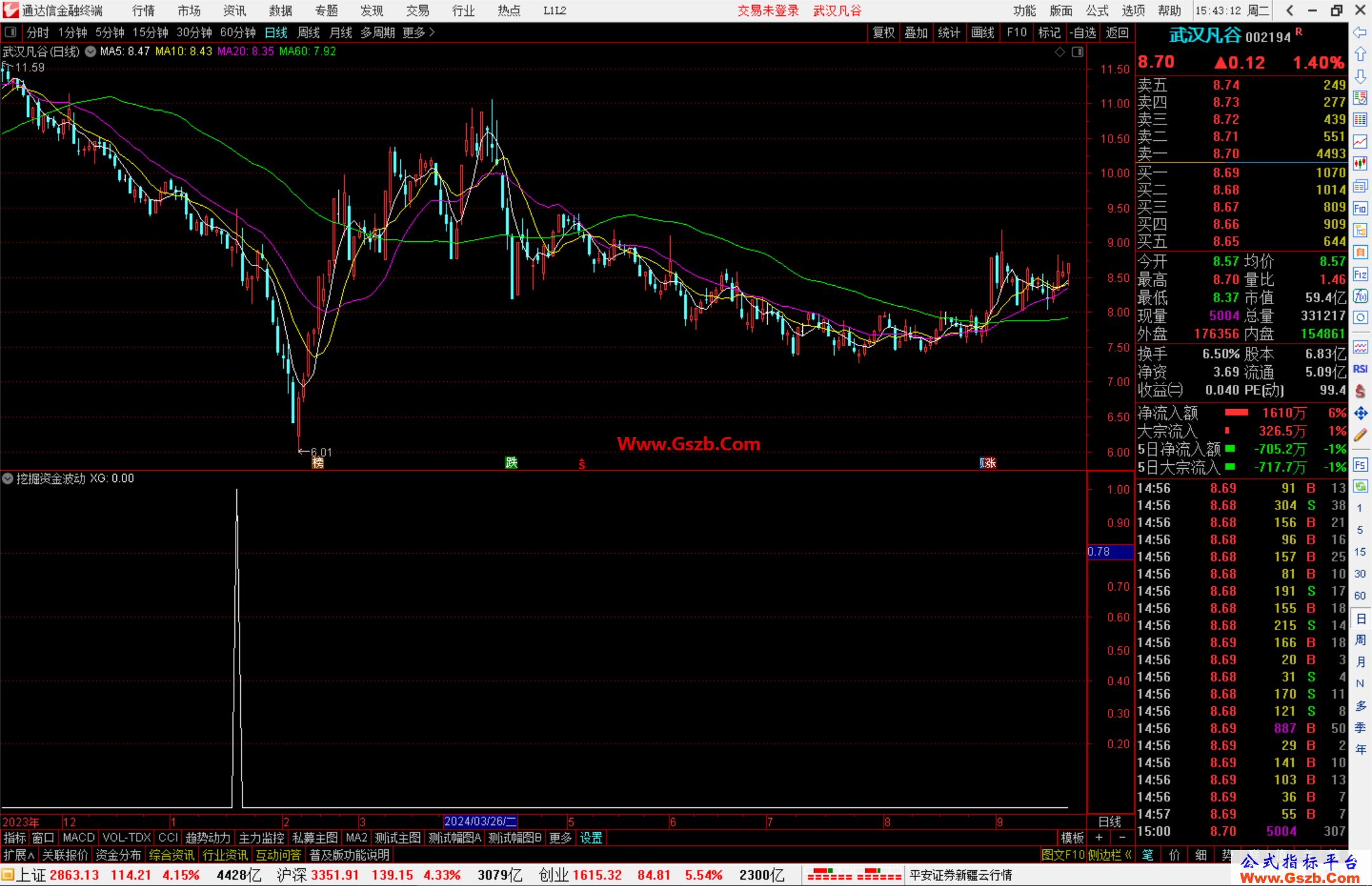The height and width of the screenshot is (886, 1372).
Task: Open the 图文F10 button
Action: pyautogui.click(x=1063, y=855)
